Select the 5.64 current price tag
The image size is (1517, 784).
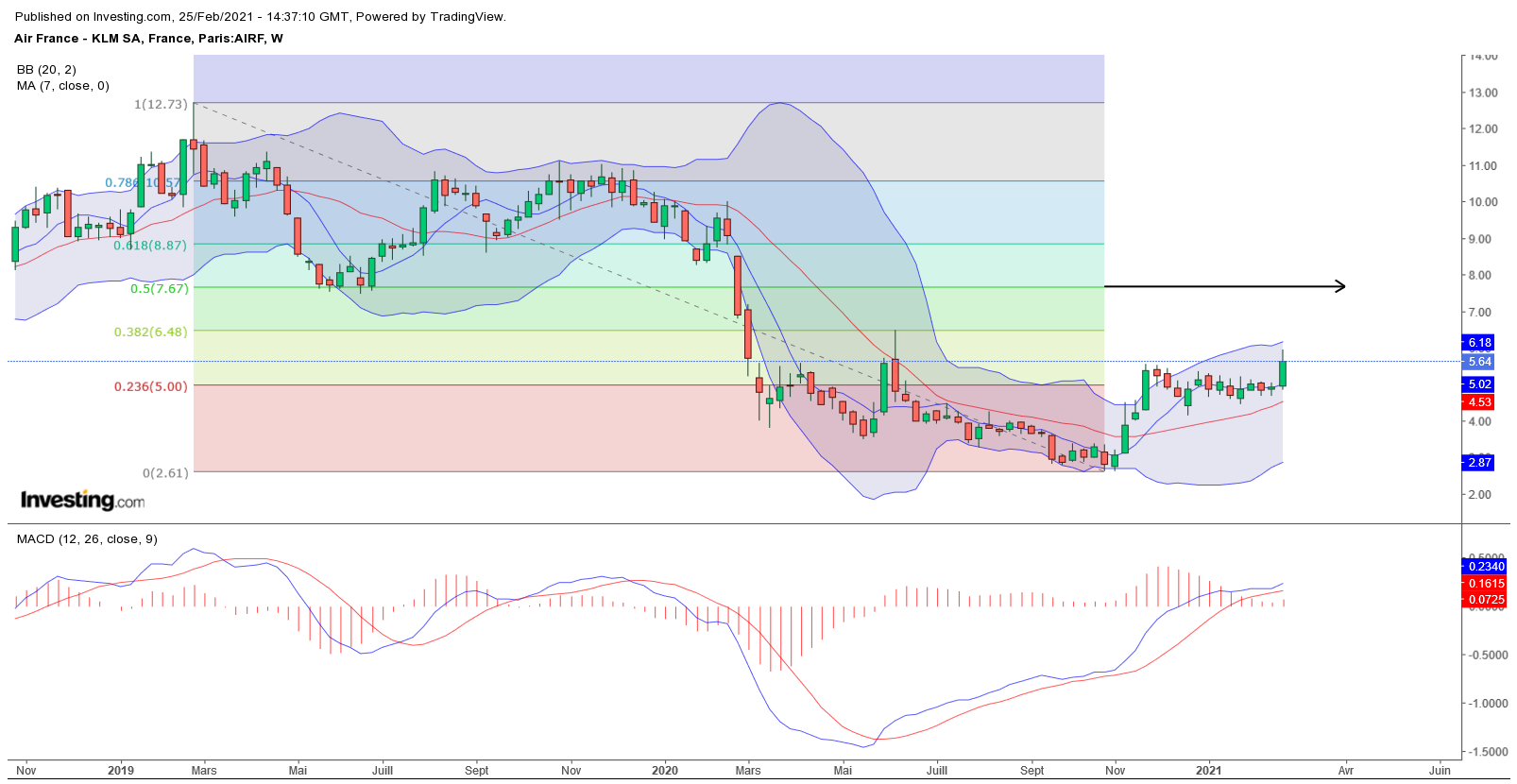pyautogui.click(x=1479, y=362)
